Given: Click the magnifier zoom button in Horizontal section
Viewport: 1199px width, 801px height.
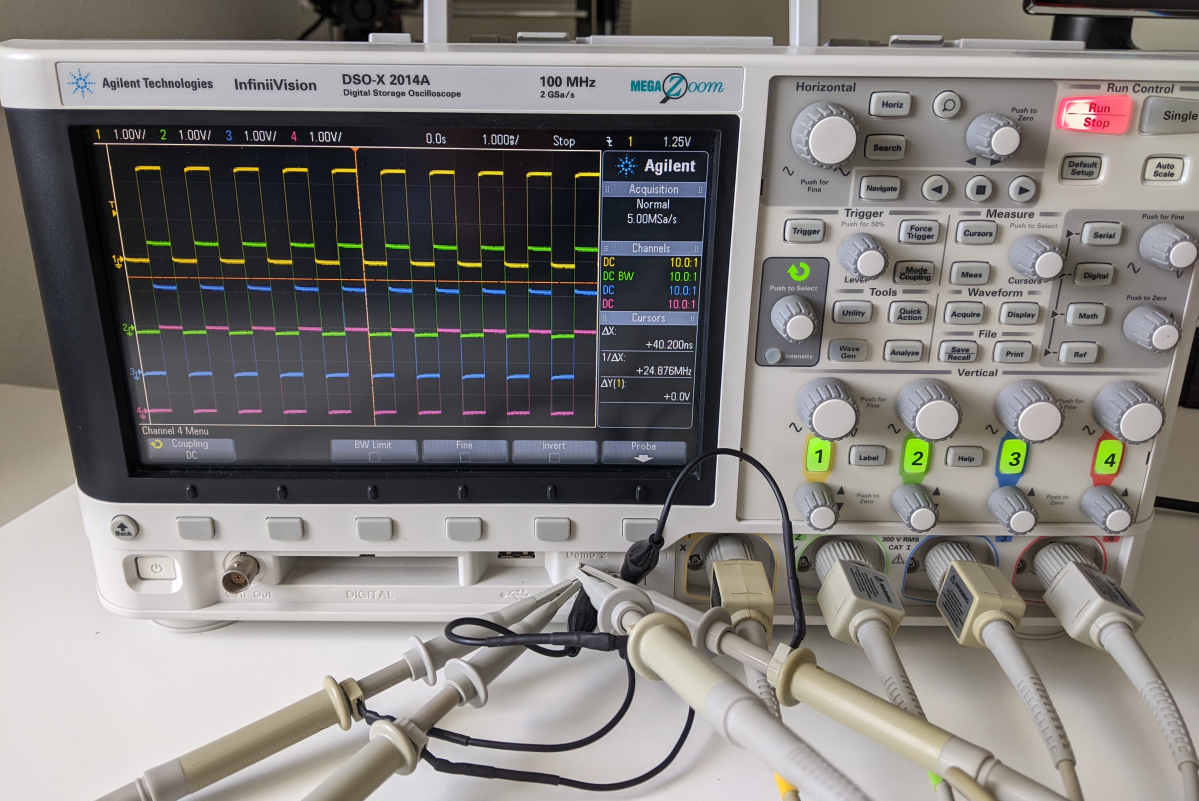Looking at the screenshot, I should [x=947, y=104].
